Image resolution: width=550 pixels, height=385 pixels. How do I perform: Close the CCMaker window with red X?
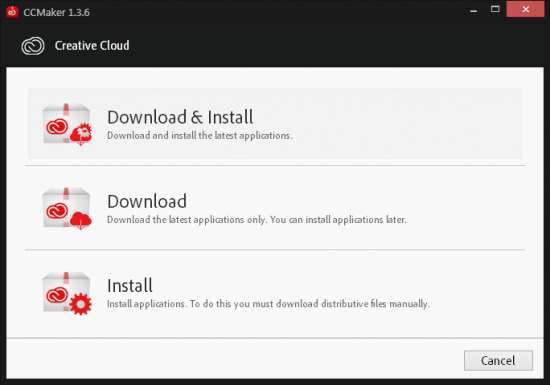[x=525, y=9]
